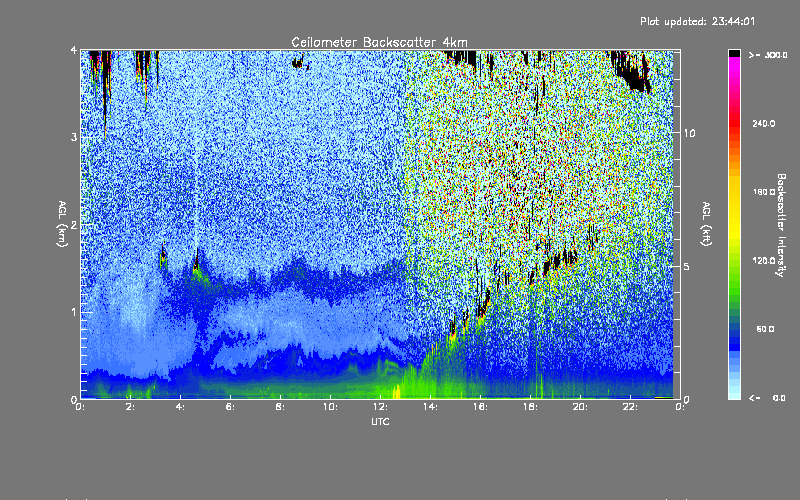Click the '2:' UTC tick label
Image resolution: width=800 pixels, height=500 pixels.
(x=130, y=407)
